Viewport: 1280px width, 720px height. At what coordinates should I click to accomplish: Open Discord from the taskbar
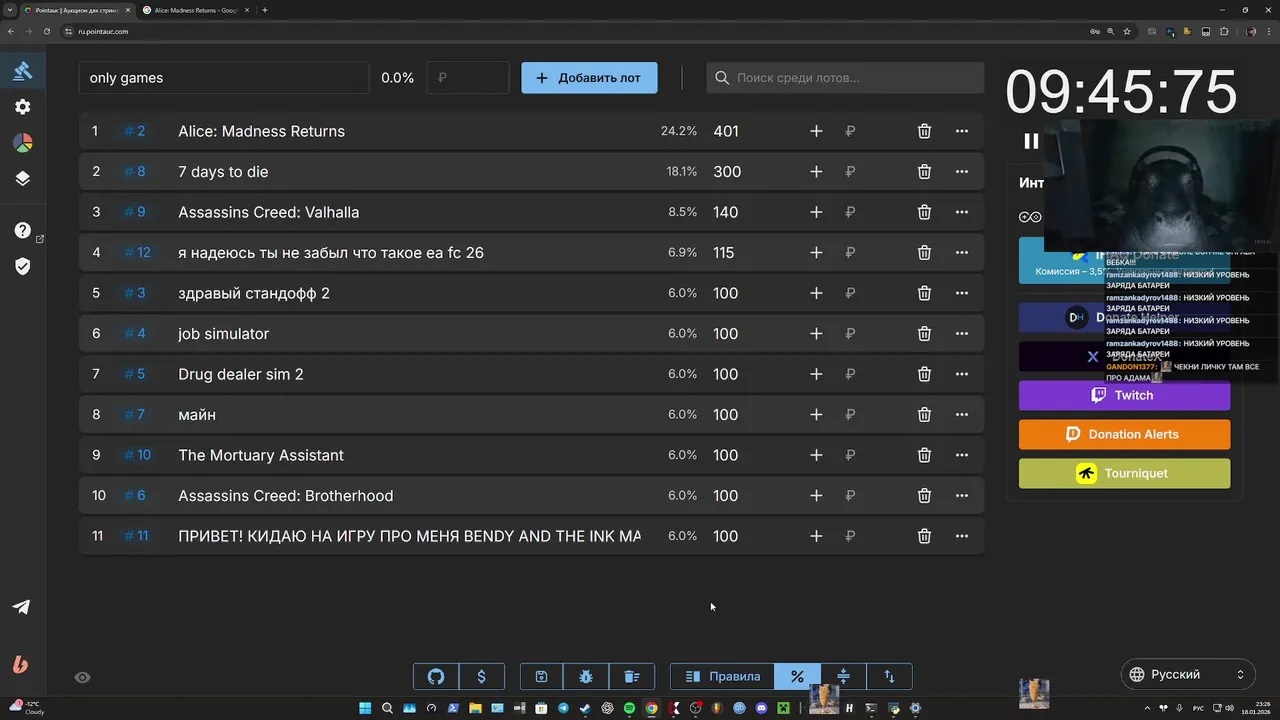pos(761,708)
